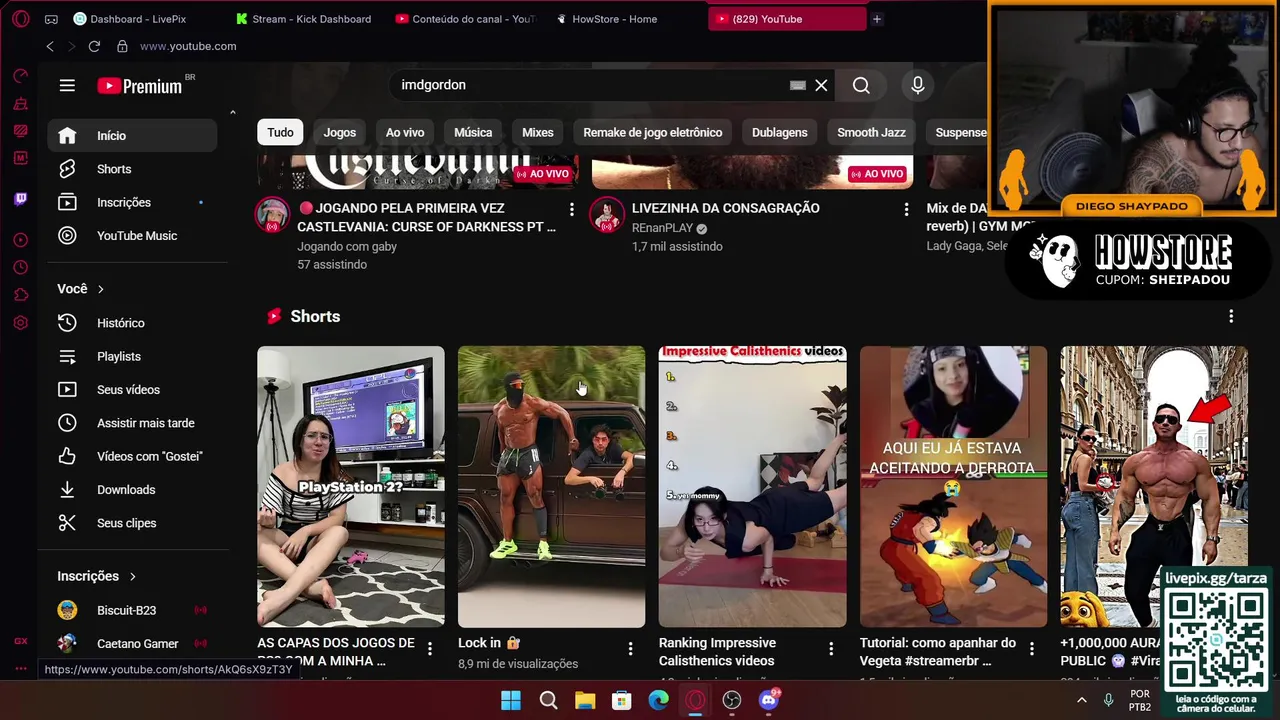Open Inscrições in the sidebar
This screenshot has height=720, width=1280.
[132, 202]
